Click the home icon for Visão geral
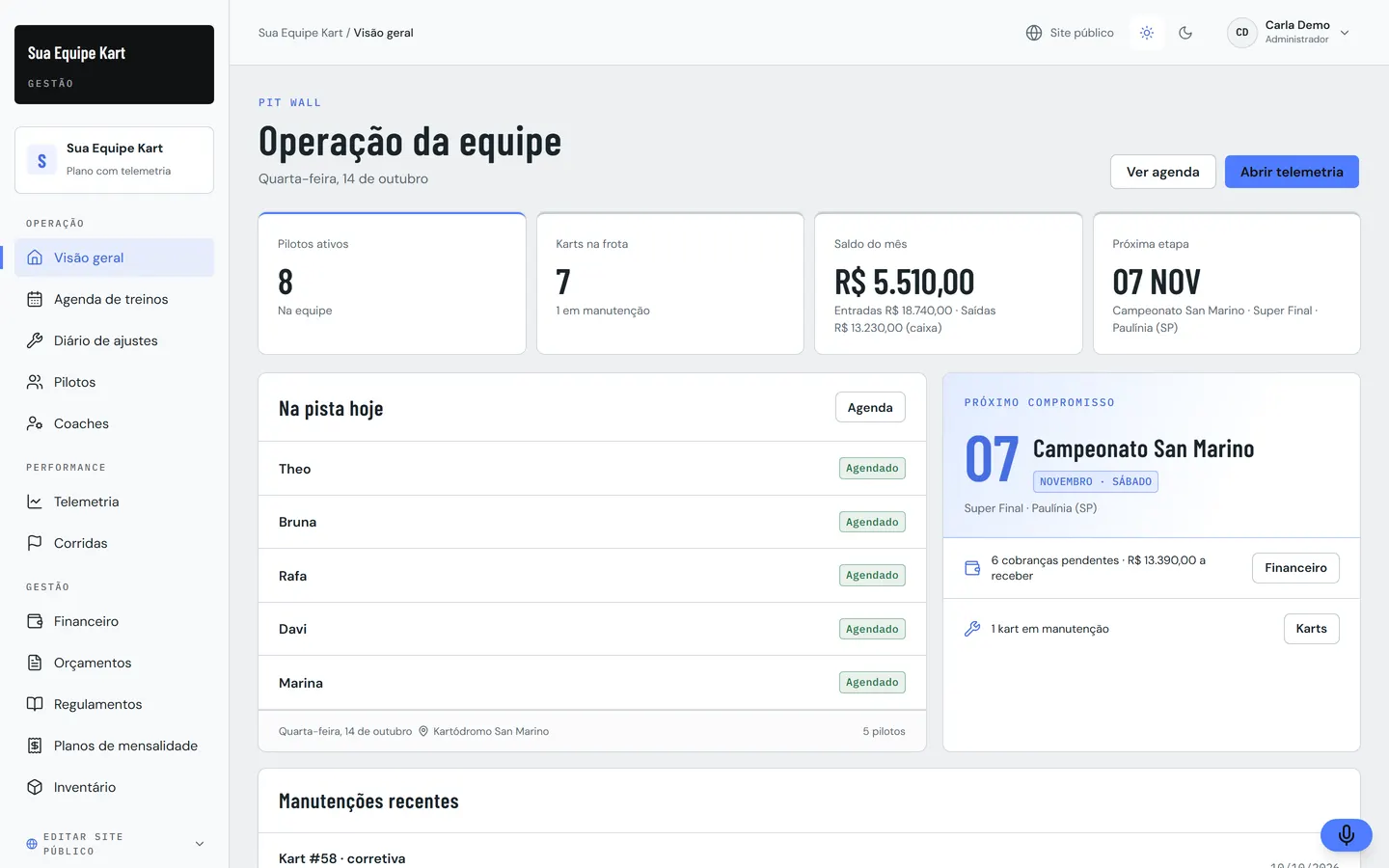 point(35,258)
